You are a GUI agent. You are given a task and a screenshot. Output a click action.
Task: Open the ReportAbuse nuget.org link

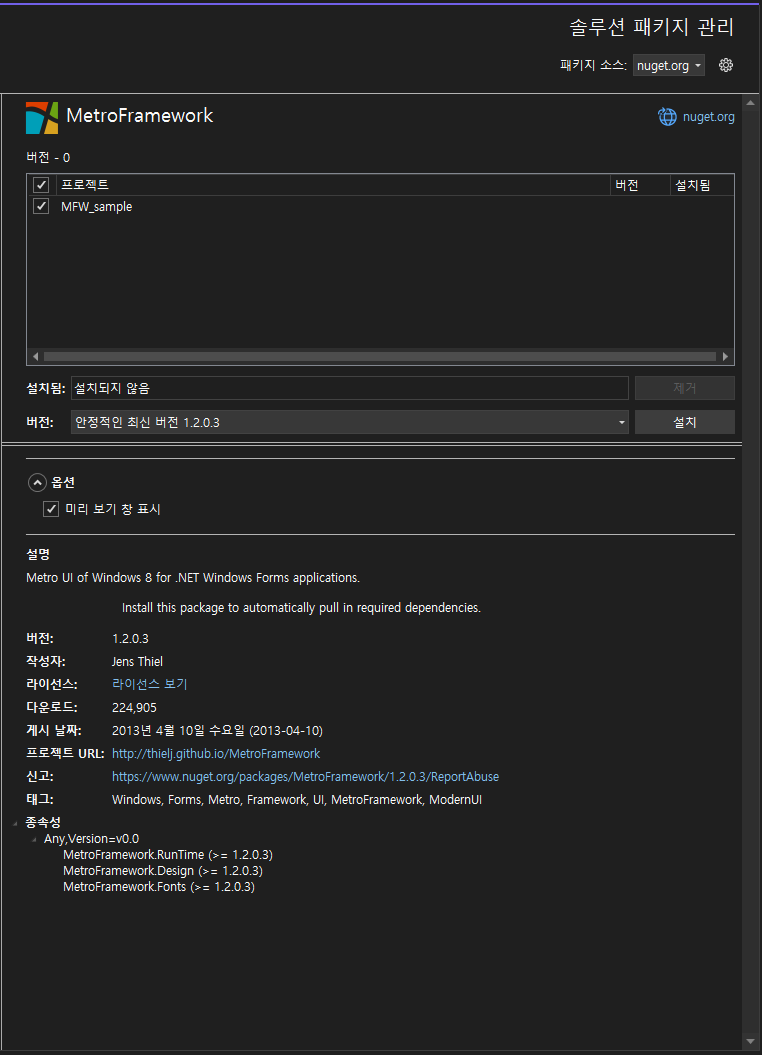point(305,776)
